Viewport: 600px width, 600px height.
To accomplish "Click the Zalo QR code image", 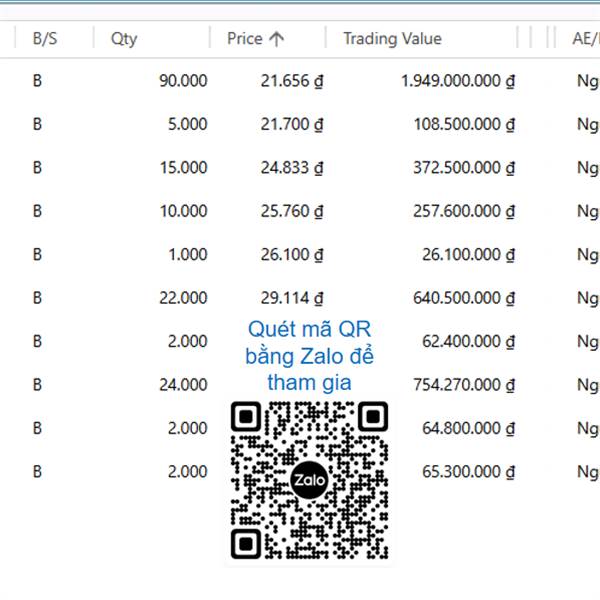I will tap(309, 480).
